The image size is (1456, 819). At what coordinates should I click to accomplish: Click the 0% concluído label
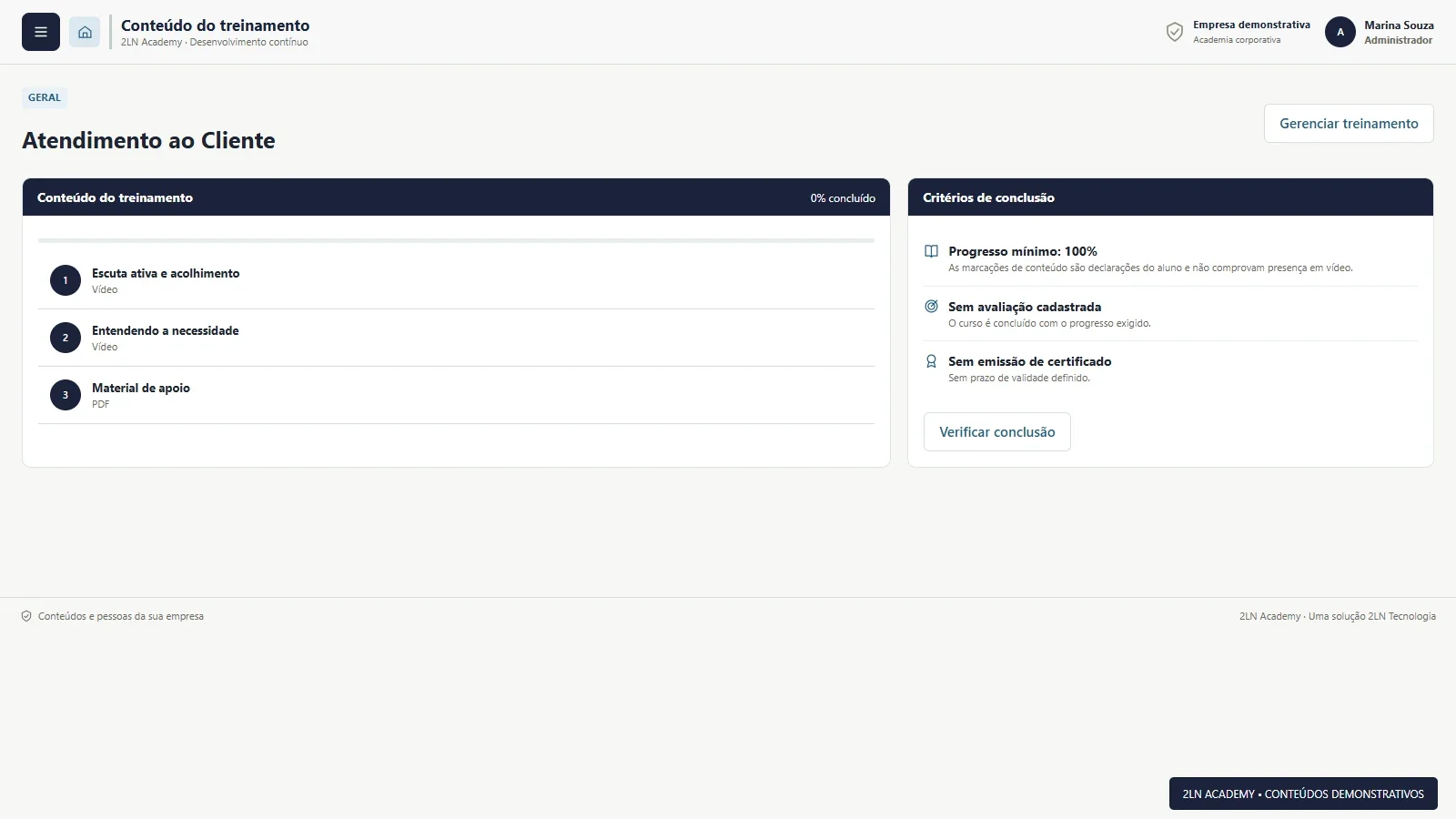843,198
